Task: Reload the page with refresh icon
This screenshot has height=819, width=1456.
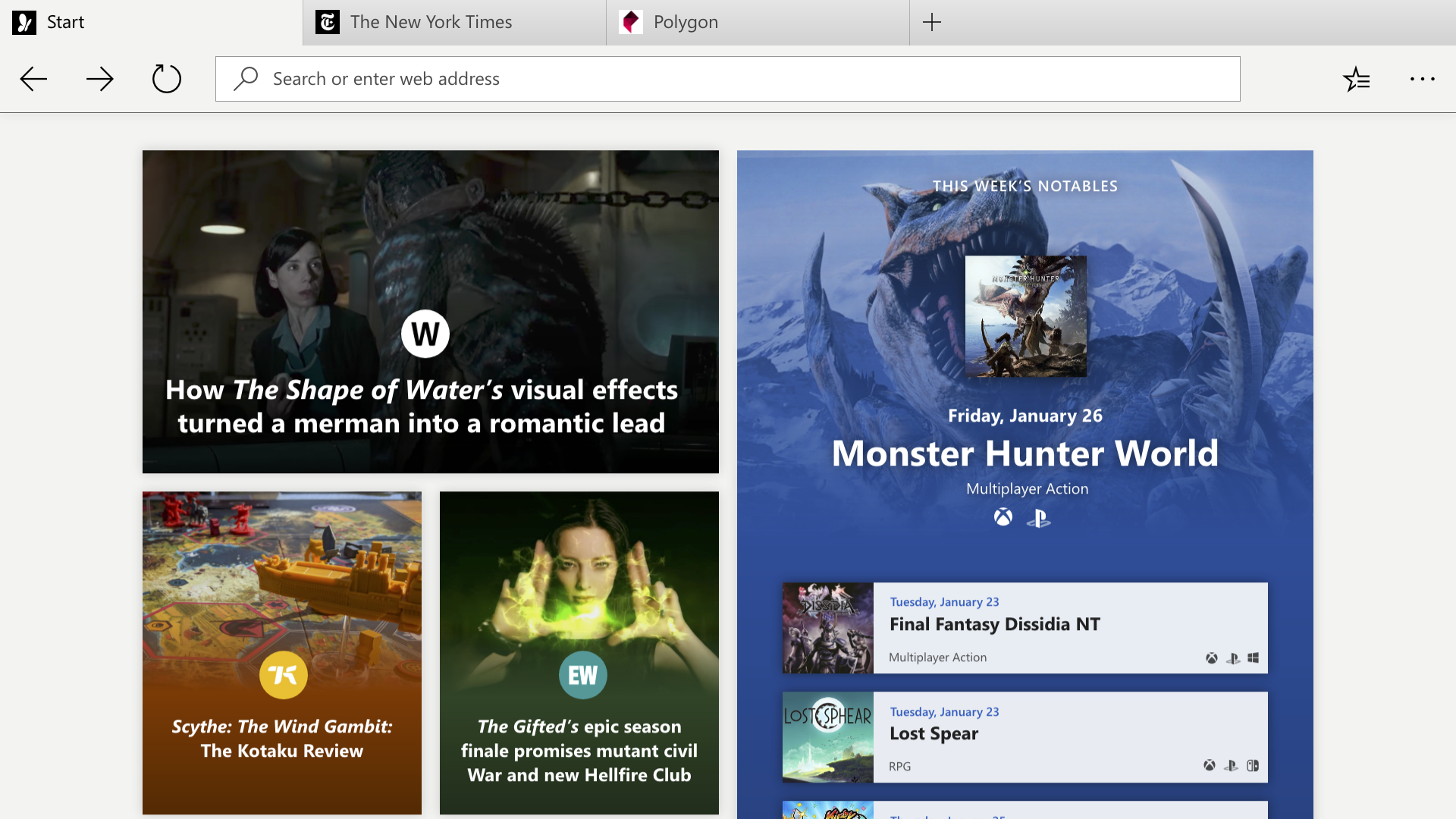Action: coord(166,79)
